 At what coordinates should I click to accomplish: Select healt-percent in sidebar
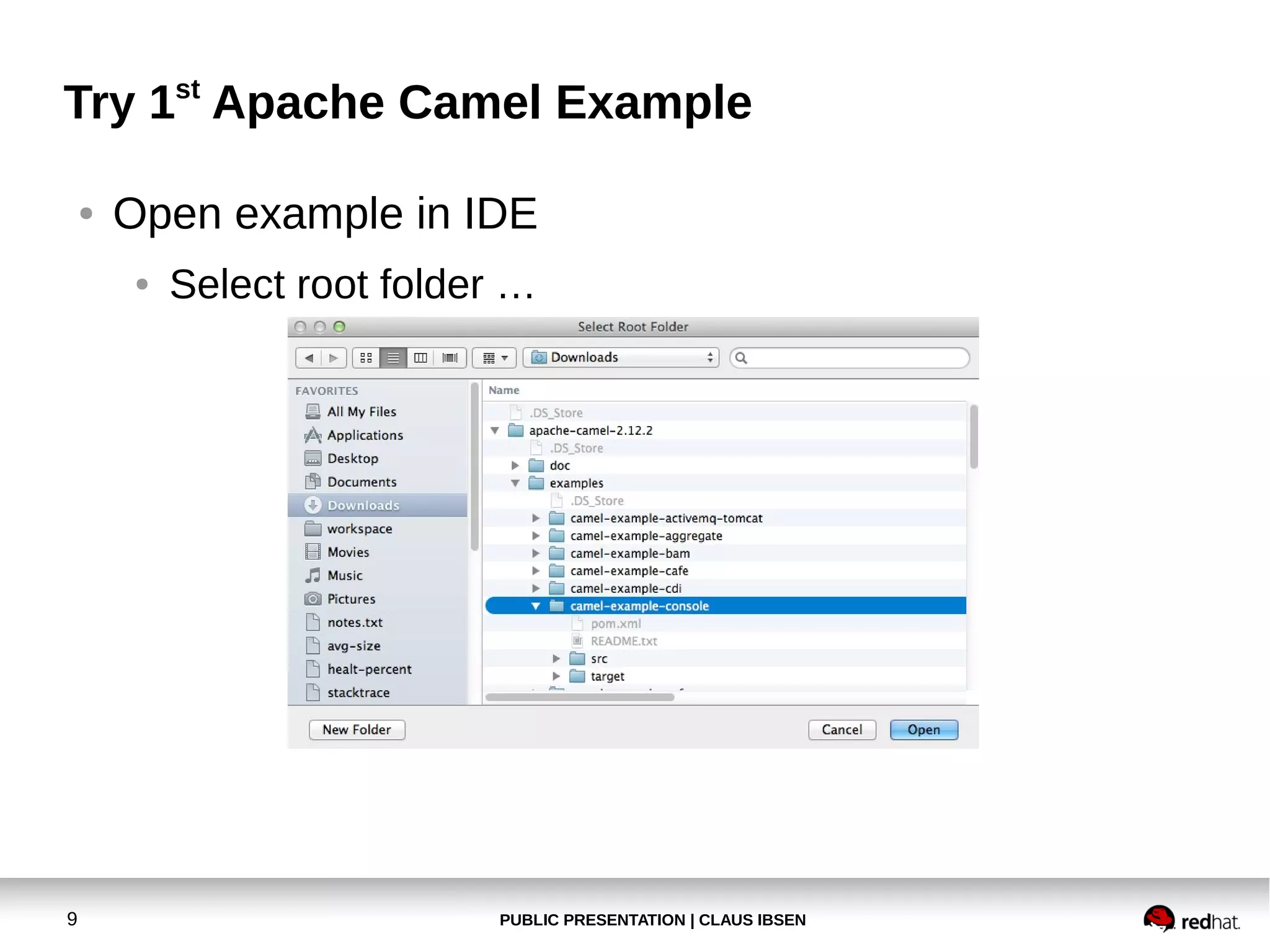click(378, 669)
